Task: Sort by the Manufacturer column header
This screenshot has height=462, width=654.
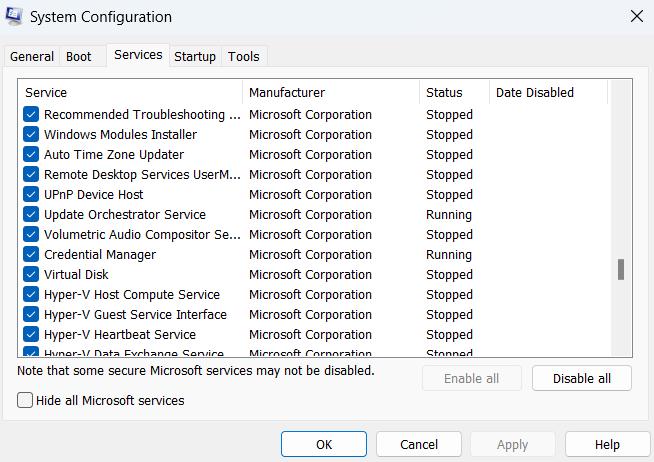Action: point(330,93)
